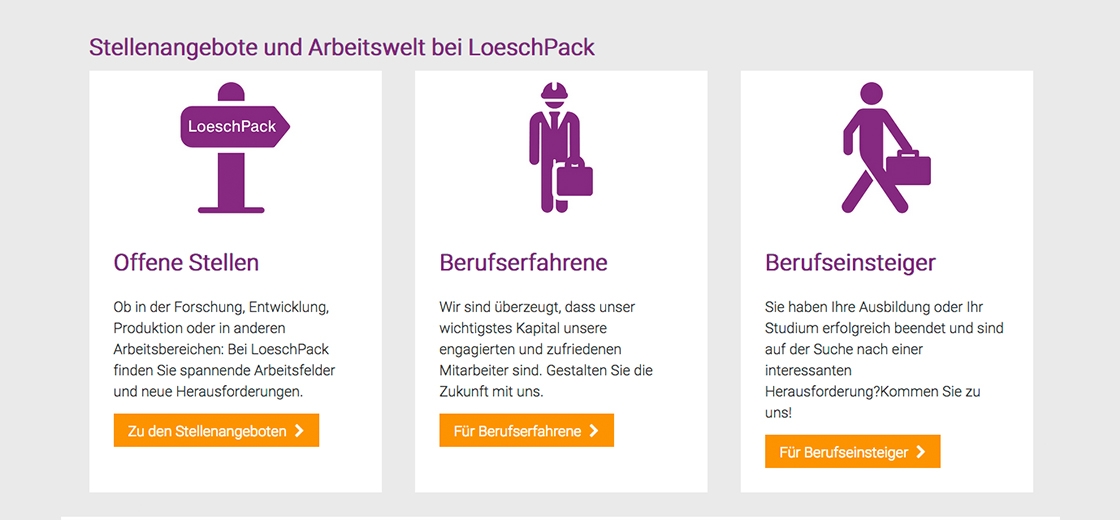This screenshot has width=1120, height=520.
Task: Open the Offene Stellen heading
Action: click(x=186, y=263)
